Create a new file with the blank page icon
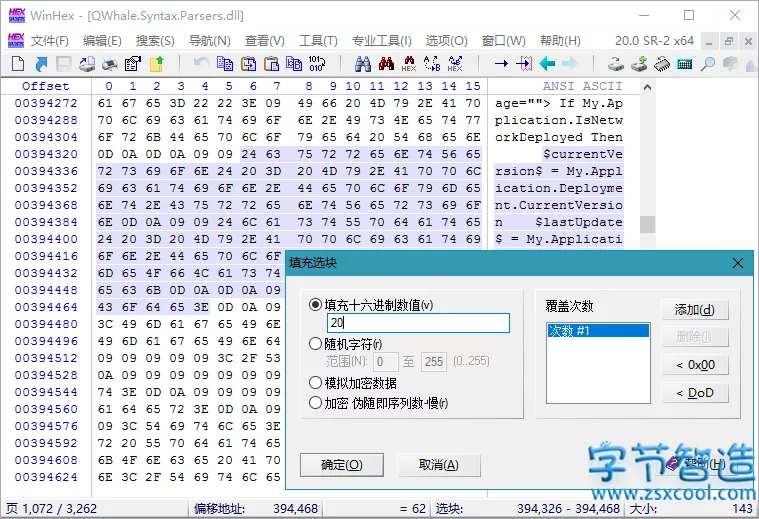This screenshot has height=519, width=759. click(x=18, y=63)
